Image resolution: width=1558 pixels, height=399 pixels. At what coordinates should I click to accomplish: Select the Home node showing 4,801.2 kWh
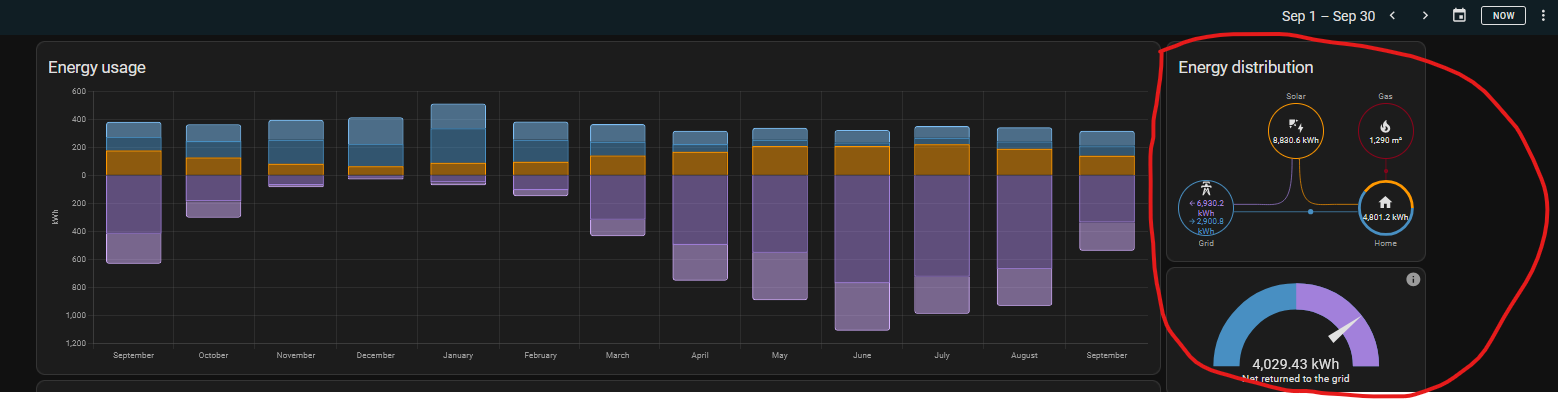coord(1385,208)
